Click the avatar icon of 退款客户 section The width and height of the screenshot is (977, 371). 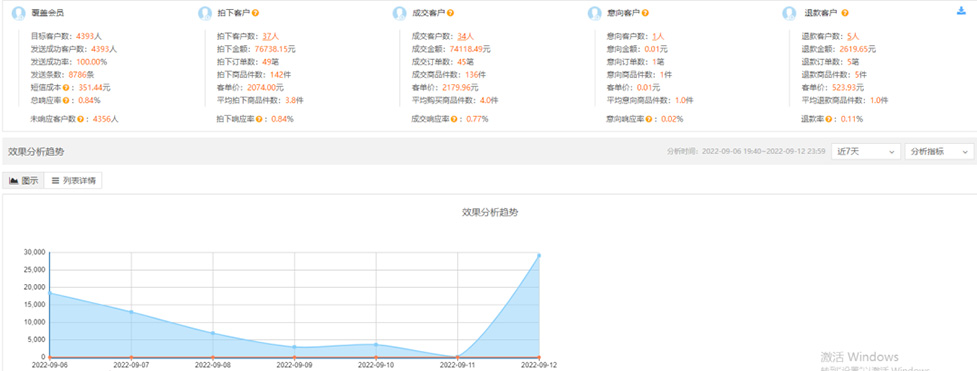(x=789, y=13)
